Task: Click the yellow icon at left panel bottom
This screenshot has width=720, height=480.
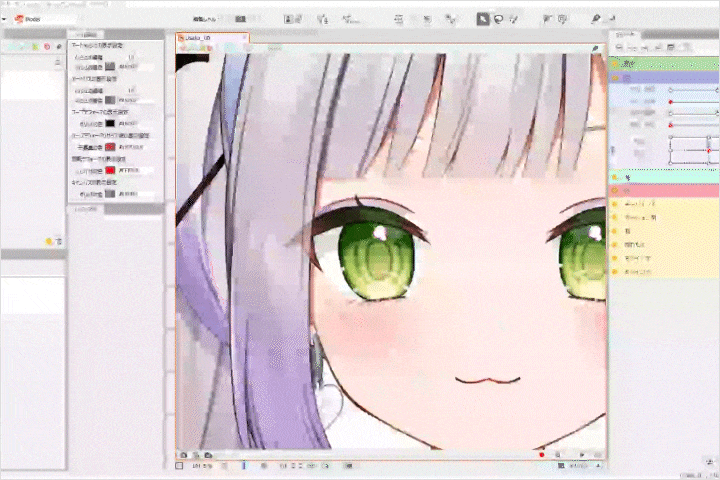Action: (x=49, y=241)
